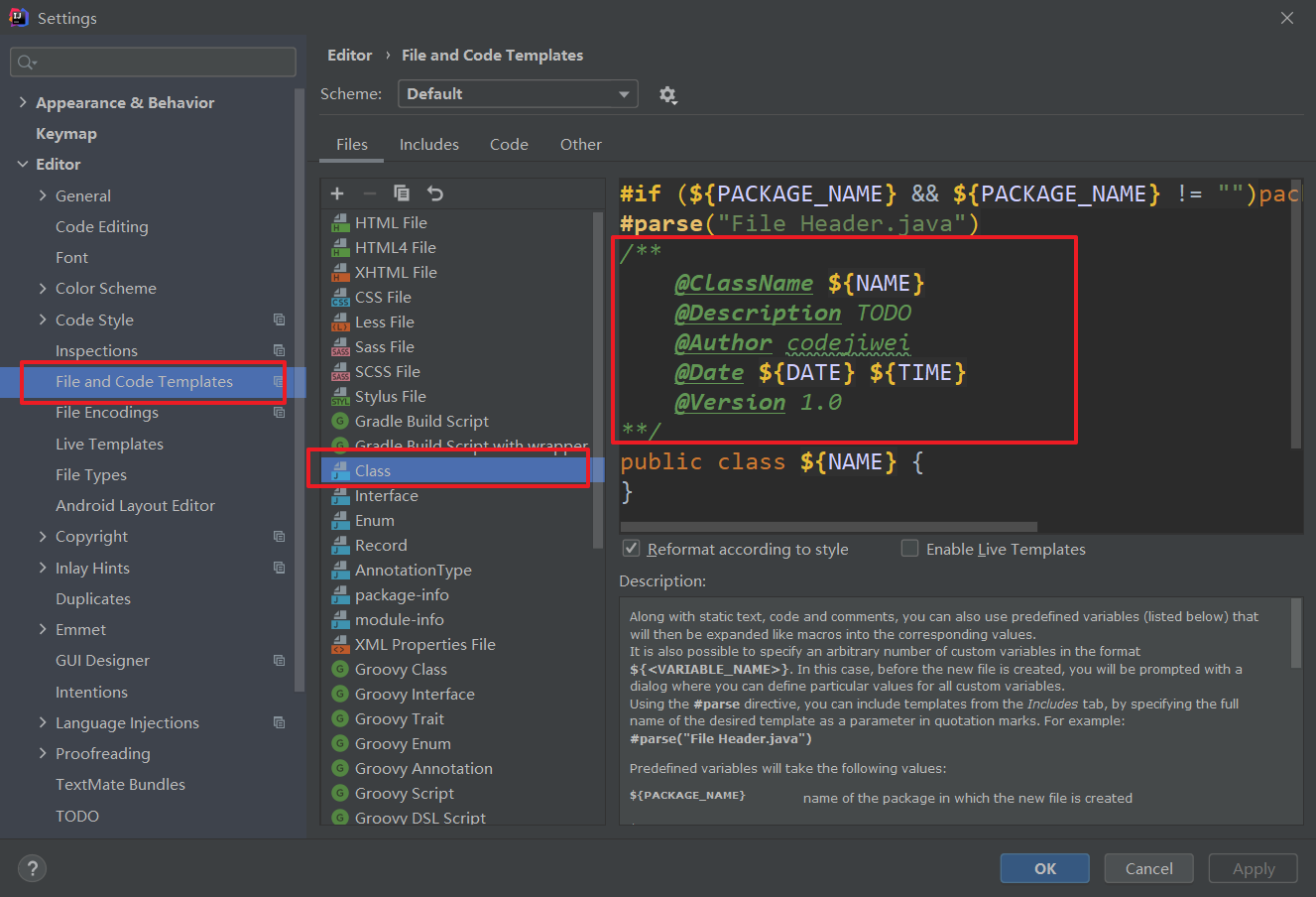Open the Scheme Default dropdown
This screenshot has width=1316, height=897.
(518, 94)
